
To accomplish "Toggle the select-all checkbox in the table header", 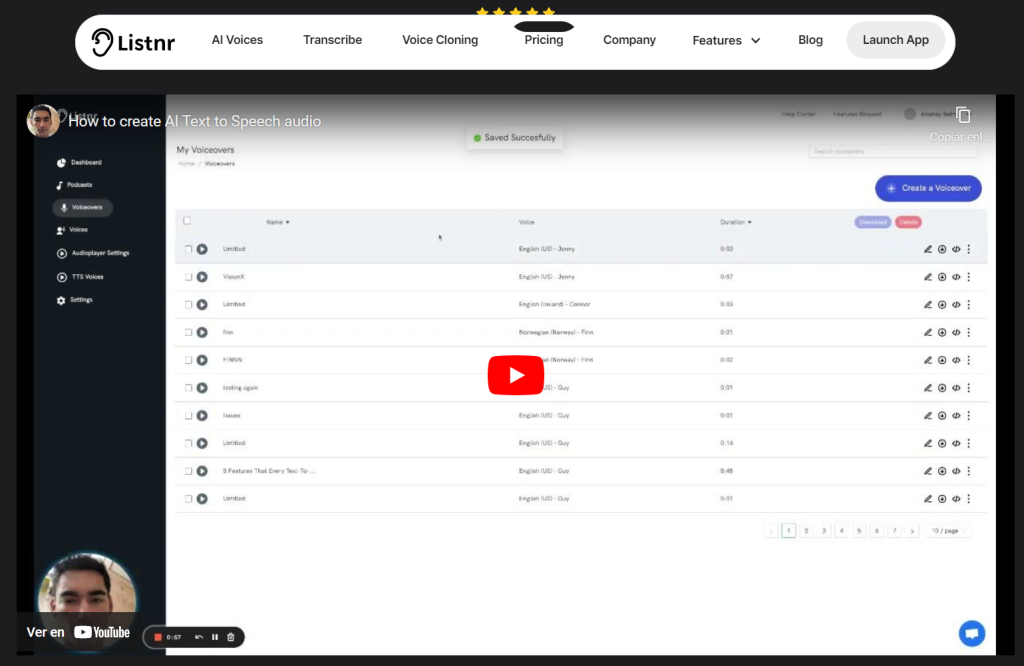I will pos(187,221).
